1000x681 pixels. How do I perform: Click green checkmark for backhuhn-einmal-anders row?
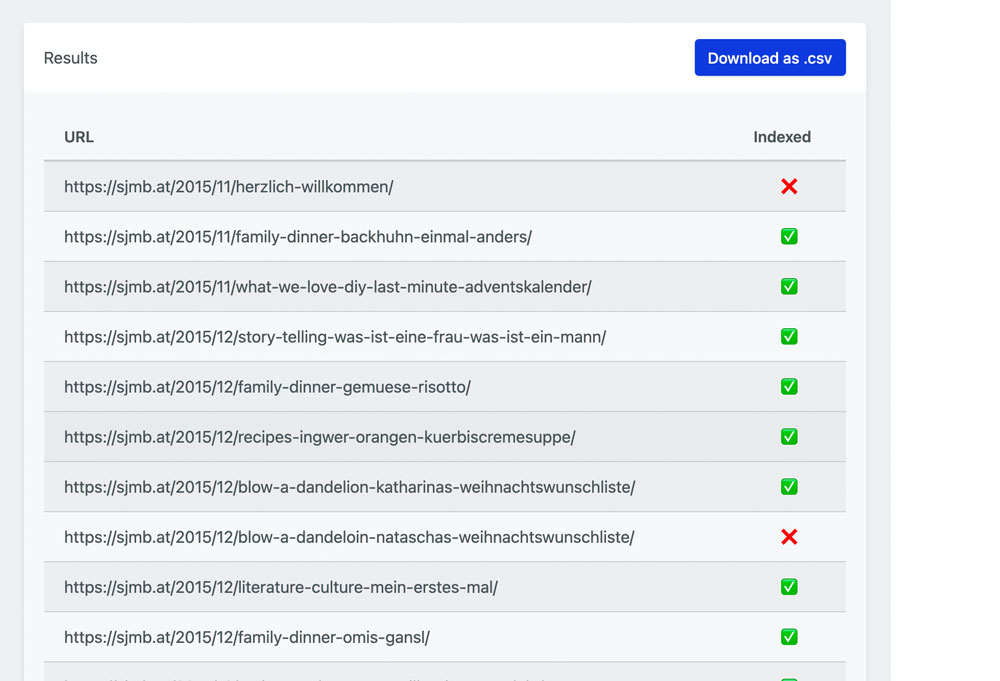click(789, 237)
